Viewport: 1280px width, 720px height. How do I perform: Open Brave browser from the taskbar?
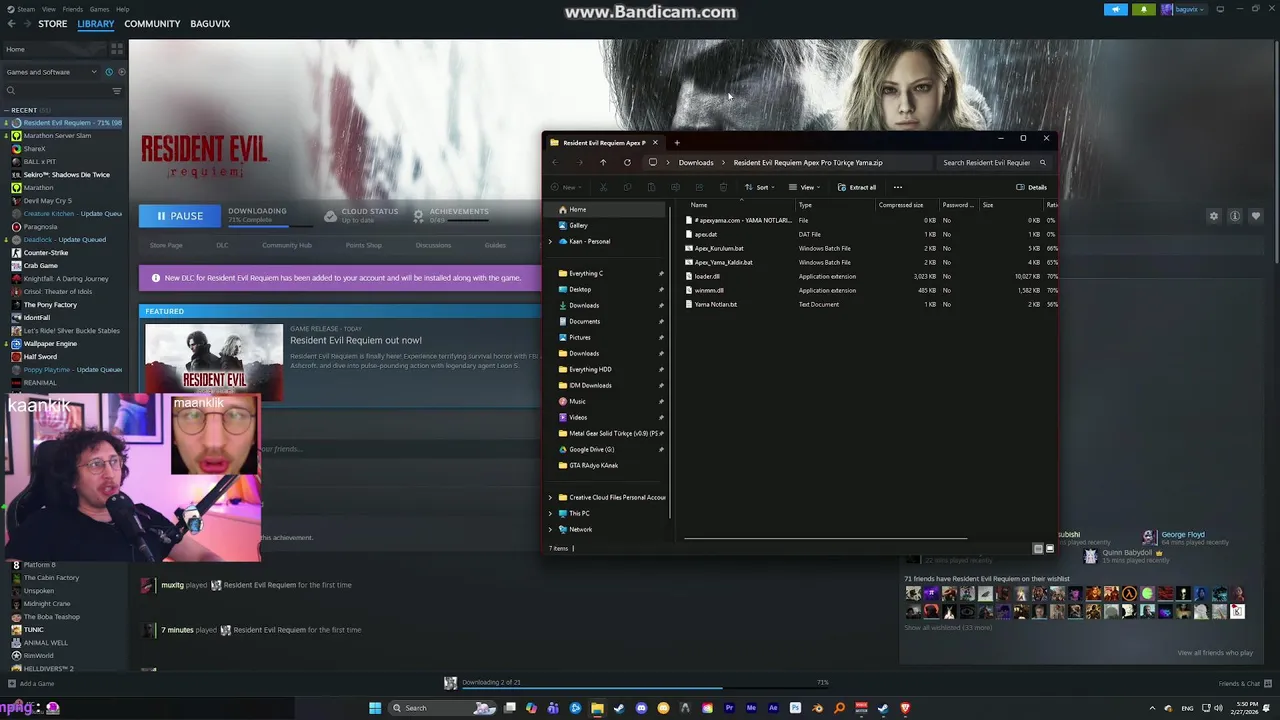905,708
